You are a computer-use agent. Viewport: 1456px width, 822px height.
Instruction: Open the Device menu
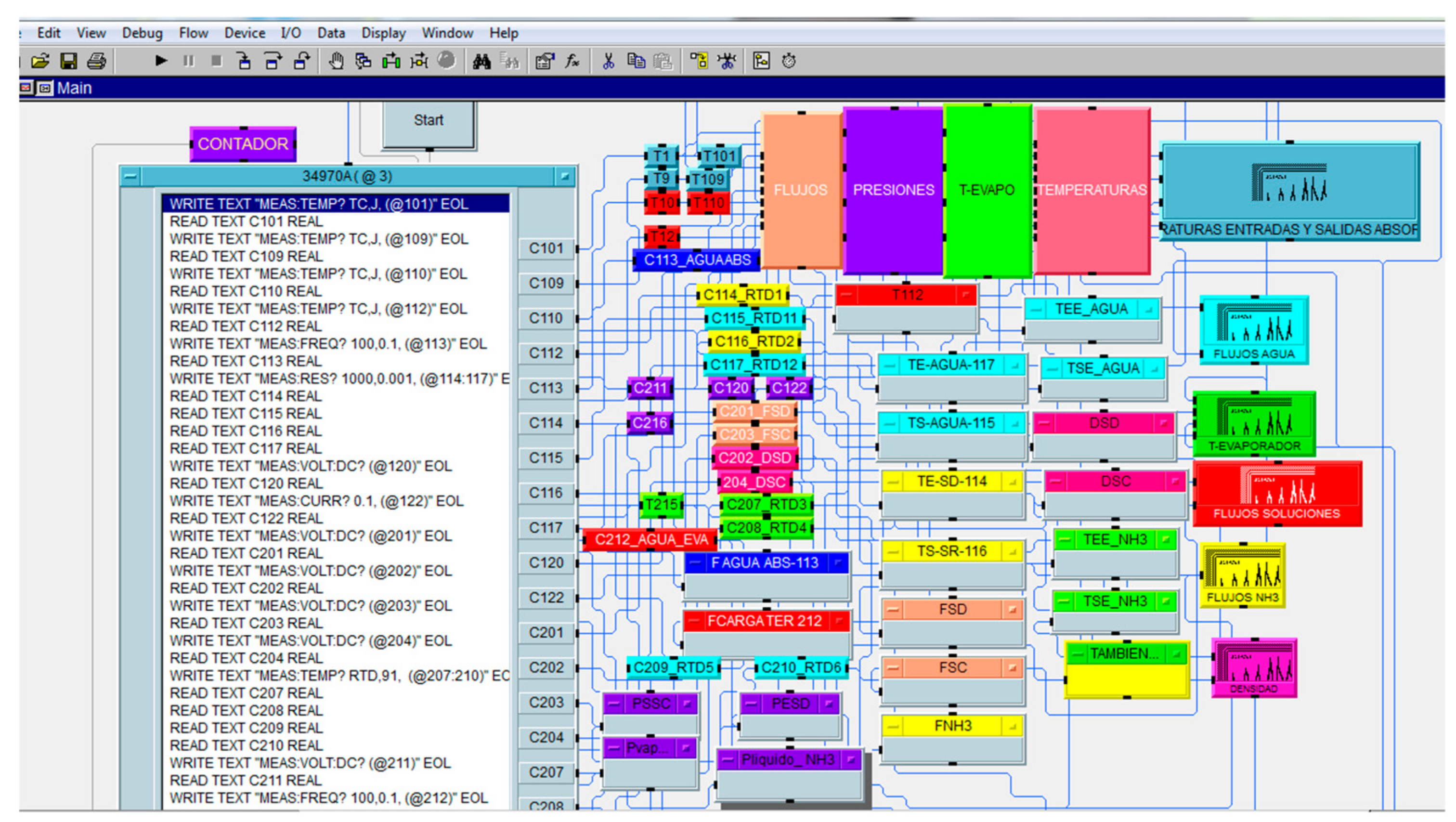pos(244,33)
